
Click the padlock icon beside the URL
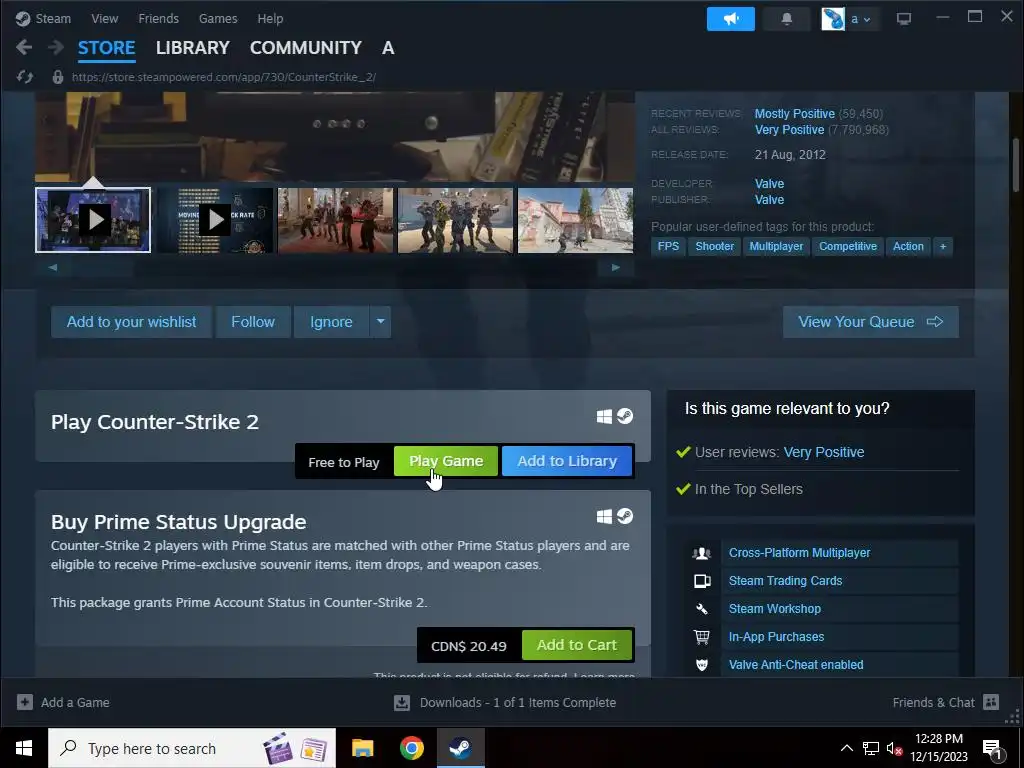pos(57,77)
